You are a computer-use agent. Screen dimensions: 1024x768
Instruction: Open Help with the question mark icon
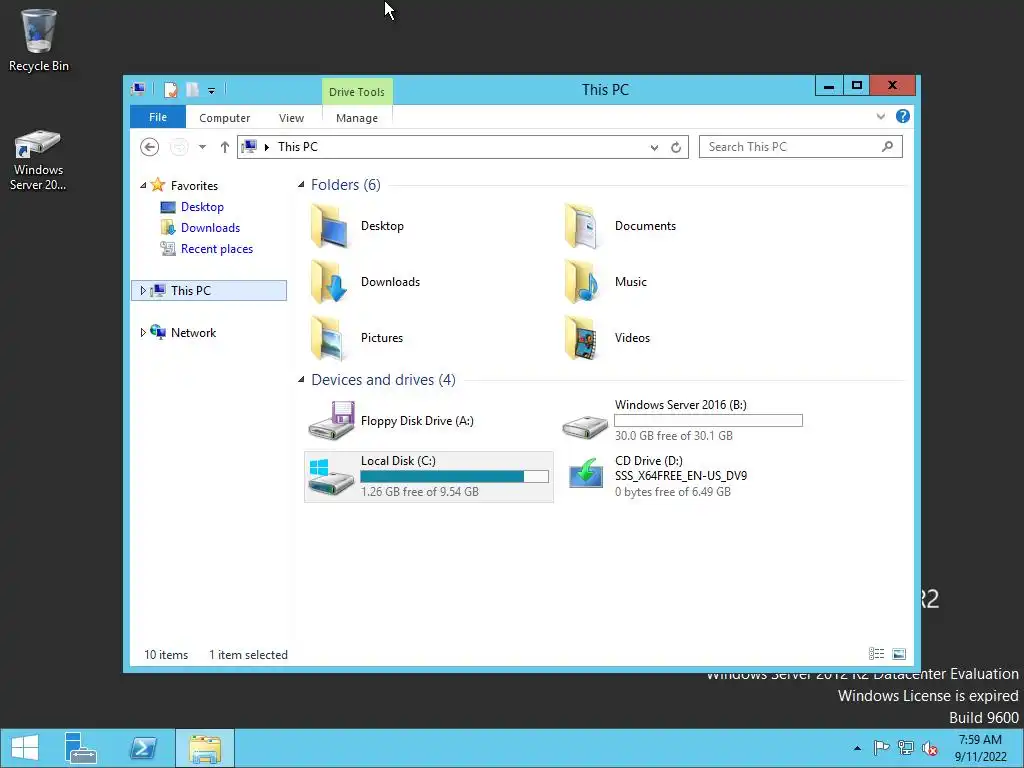[x=903, y=116]
